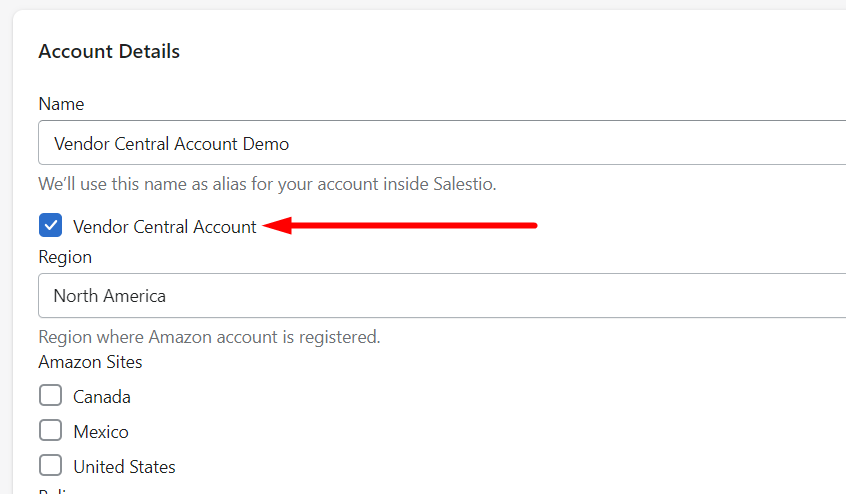Click the "Region" field label
The width and height of the screenshot is (846, 494).
tap(65, 257)
